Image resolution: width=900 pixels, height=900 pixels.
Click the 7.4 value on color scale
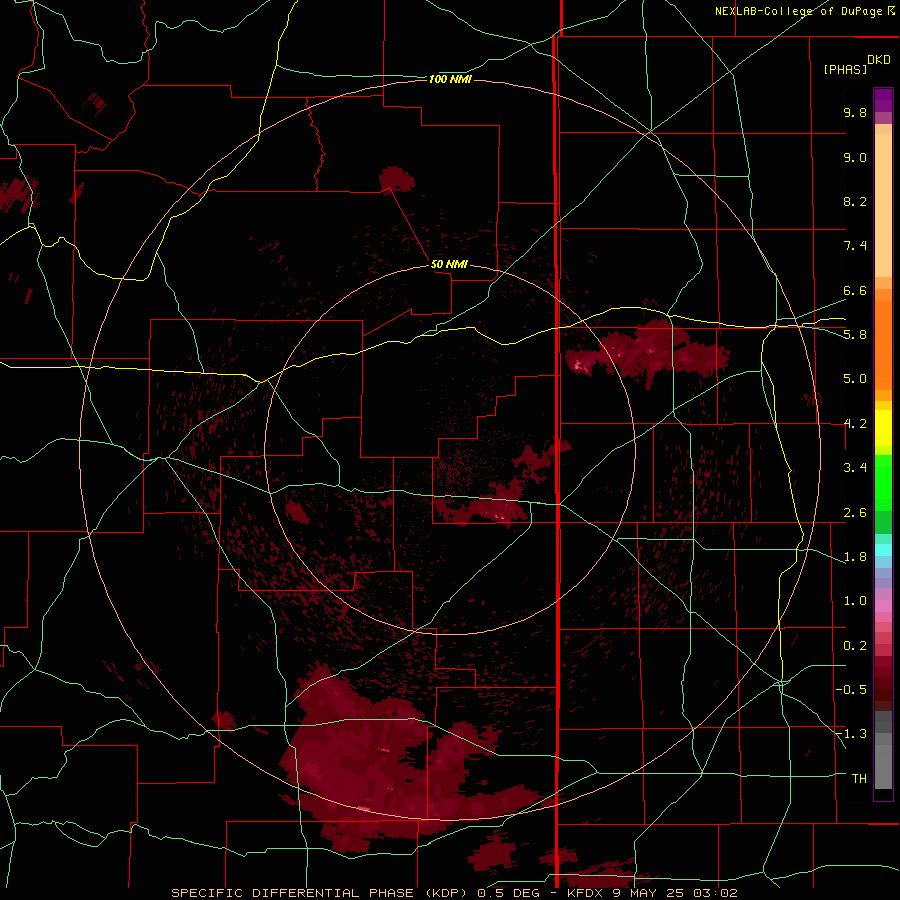[x=855, y=246]
